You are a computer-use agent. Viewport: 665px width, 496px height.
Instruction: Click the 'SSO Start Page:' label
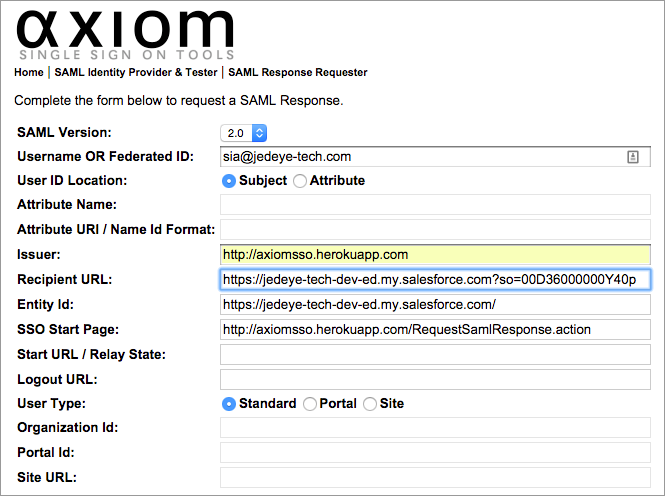pos(68,330)
